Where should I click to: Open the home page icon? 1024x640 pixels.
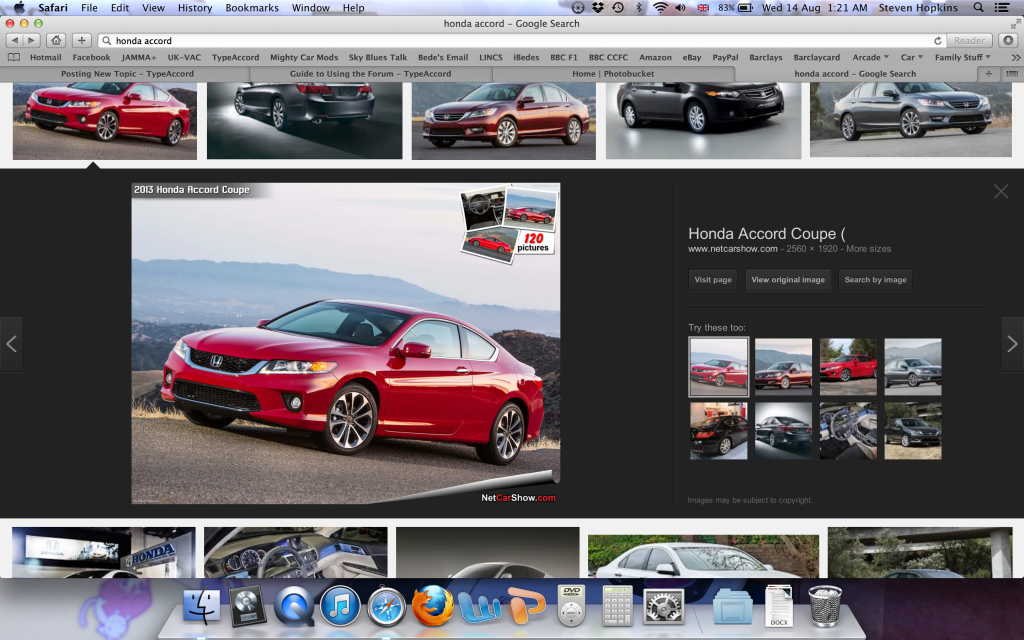[x=56, y=40]
